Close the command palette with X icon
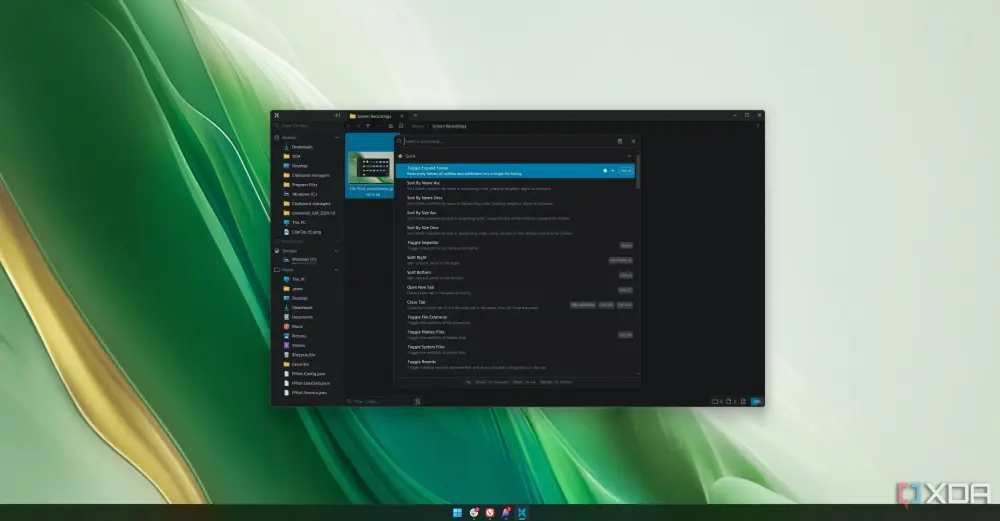The width and height of the screenshot is (1000, 521). tap(633, 142)
